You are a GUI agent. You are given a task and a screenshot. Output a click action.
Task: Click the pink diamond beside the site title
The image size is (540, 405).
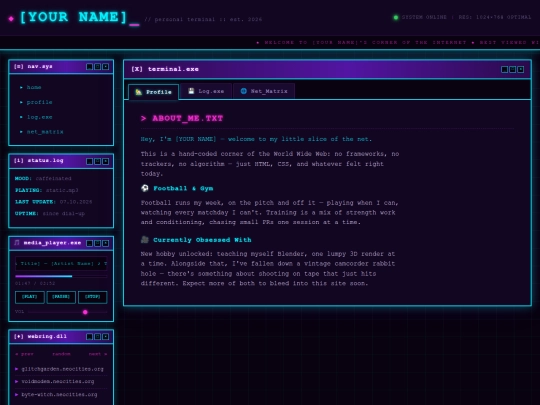pyautogui.click(x=11, y=19)
